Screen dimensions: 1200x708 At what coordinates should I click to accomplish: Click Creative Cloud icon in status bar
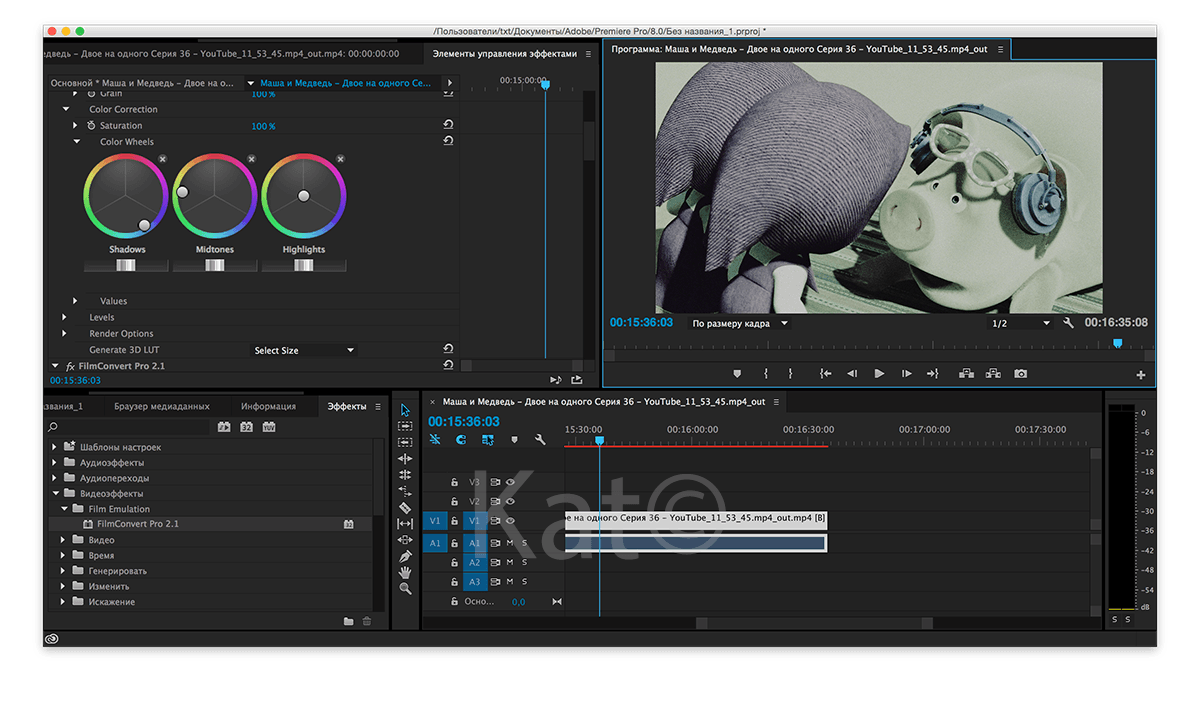[52, 638]
